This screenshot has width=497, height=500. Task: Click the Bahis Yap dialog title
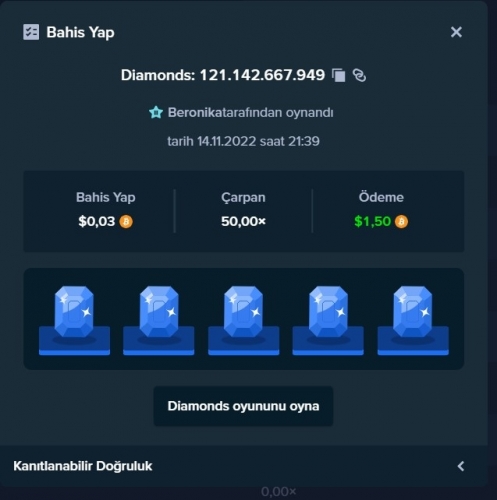80,32
